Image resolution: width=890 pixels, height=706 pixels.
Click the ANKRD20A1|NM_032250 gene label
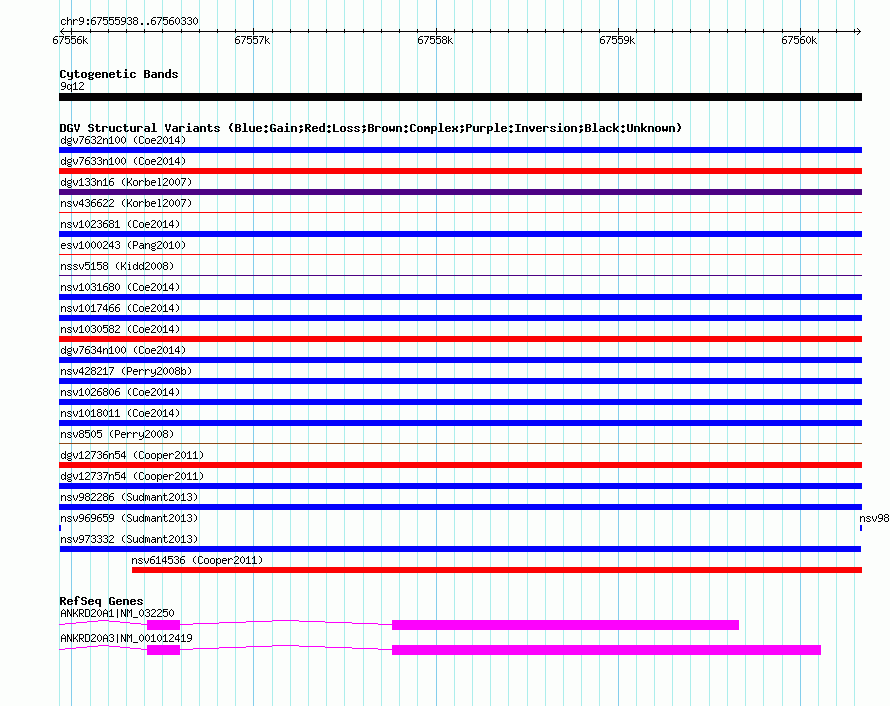117,613
